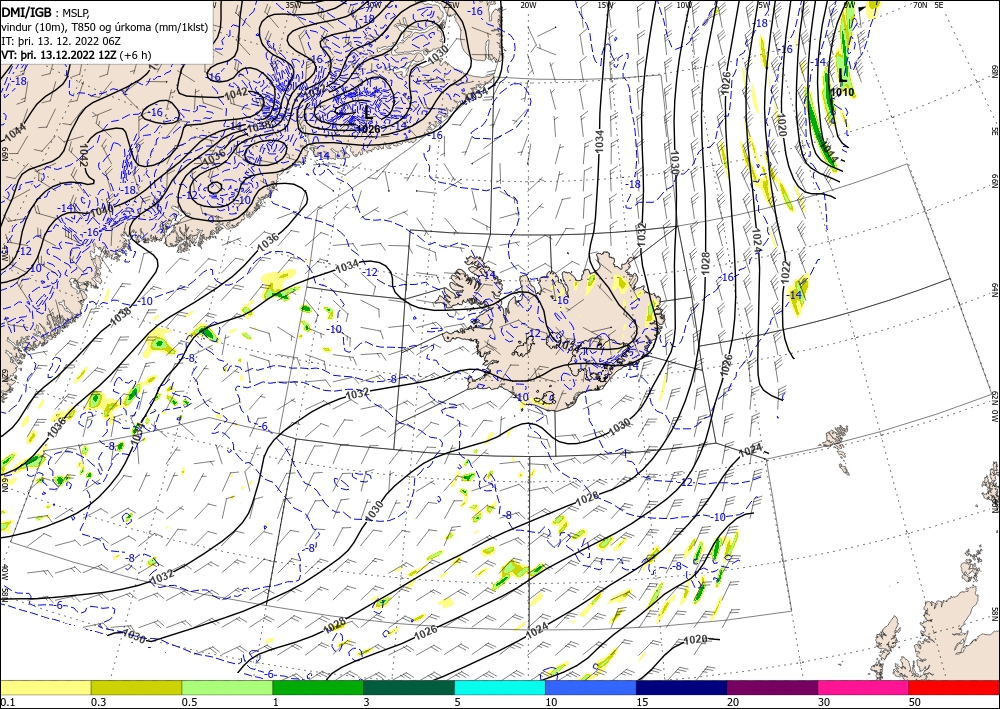The width and height of the screenshot is (1000, 709).
Task: Click the pale yellow 0.1–0.3 legend swatch
Action: (45, 687)
